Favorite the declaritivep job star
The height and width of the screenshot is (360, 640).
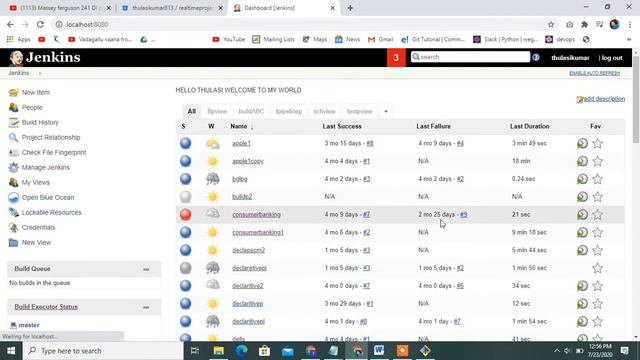598,304
